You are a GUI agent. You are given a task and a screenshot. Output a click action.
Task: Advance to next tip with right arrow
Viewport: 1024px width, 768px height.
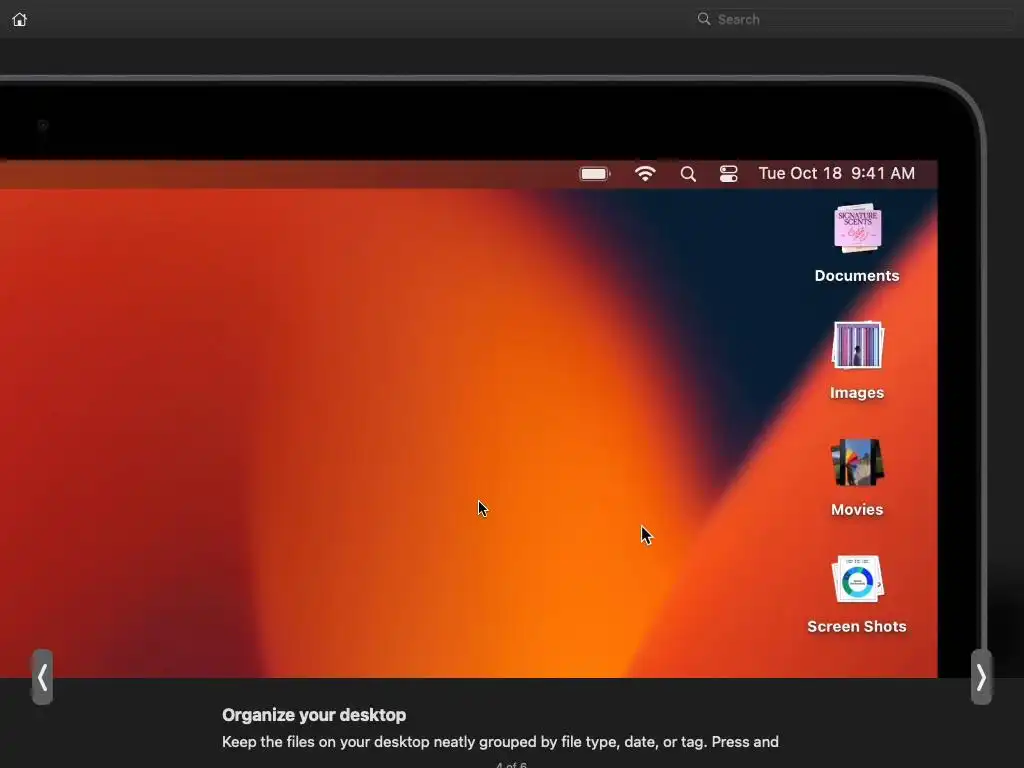click(981, 677)
